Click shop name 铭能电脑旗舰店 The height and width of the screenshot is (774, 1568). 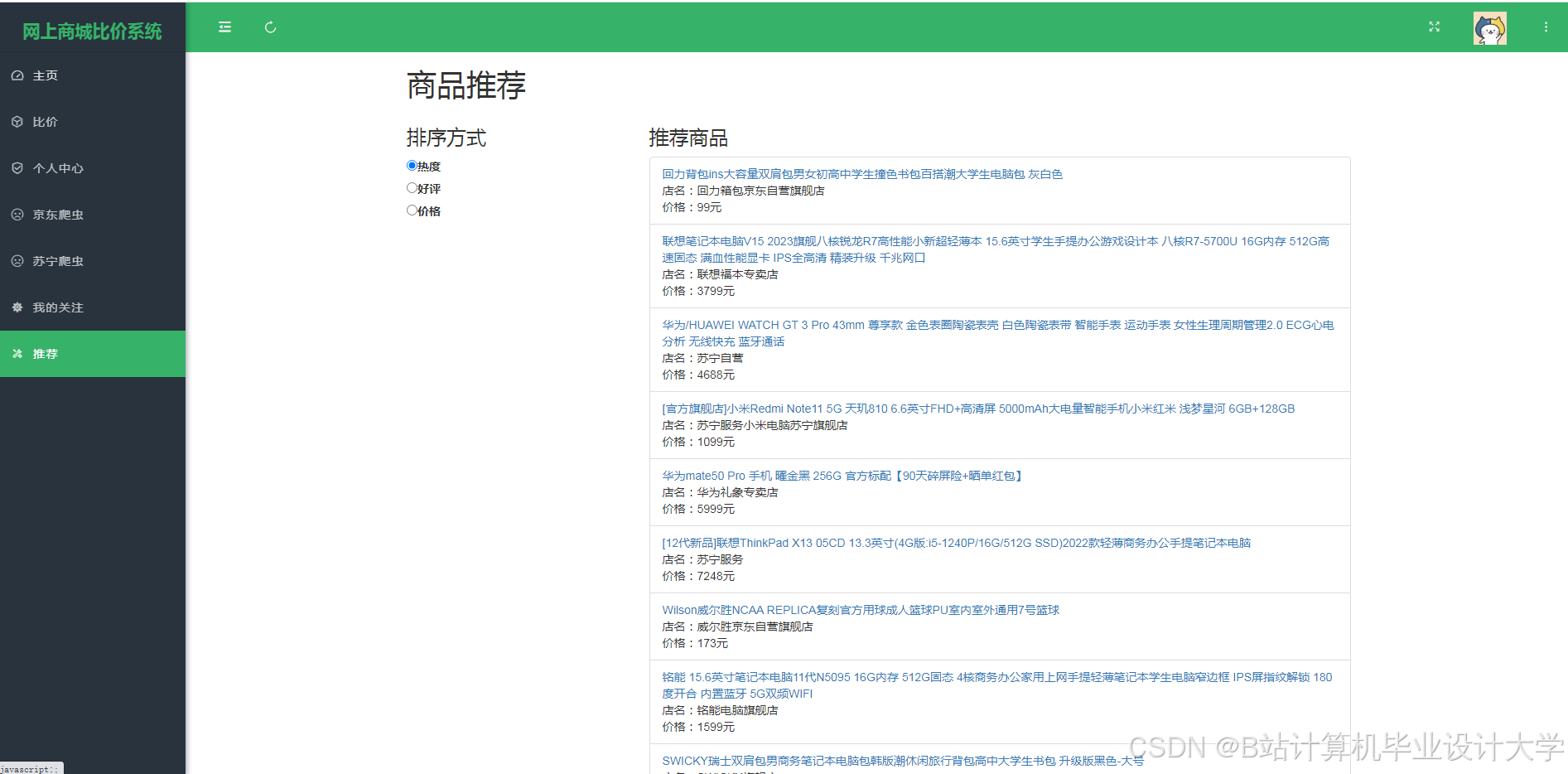pyautogui.click(x=737, y=710)
